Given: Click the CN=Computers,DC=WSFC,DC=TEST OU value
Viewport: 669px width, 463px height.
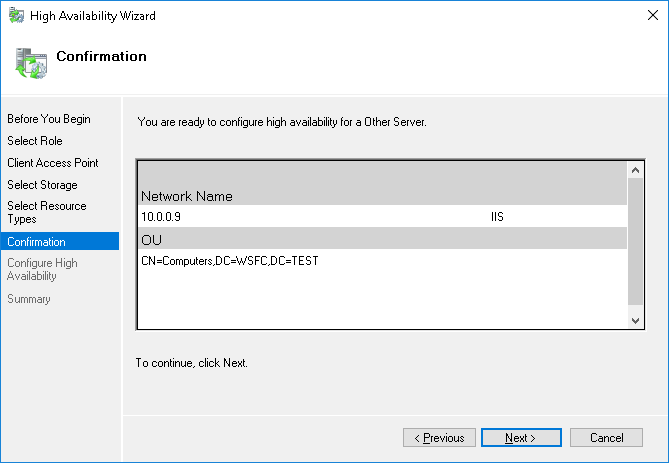Looking at the screenshot, I should 230,261.
